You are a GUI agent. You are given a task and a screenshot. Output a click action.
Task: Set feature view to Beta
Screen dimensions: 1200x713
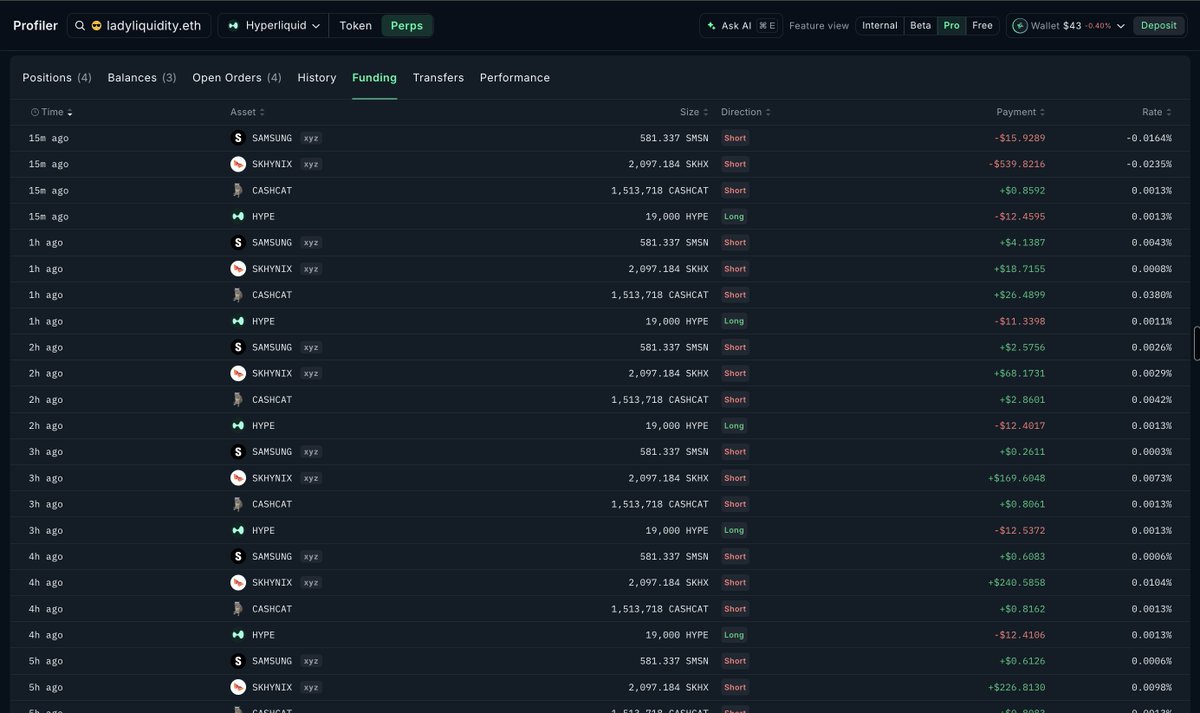click(920, 26)
